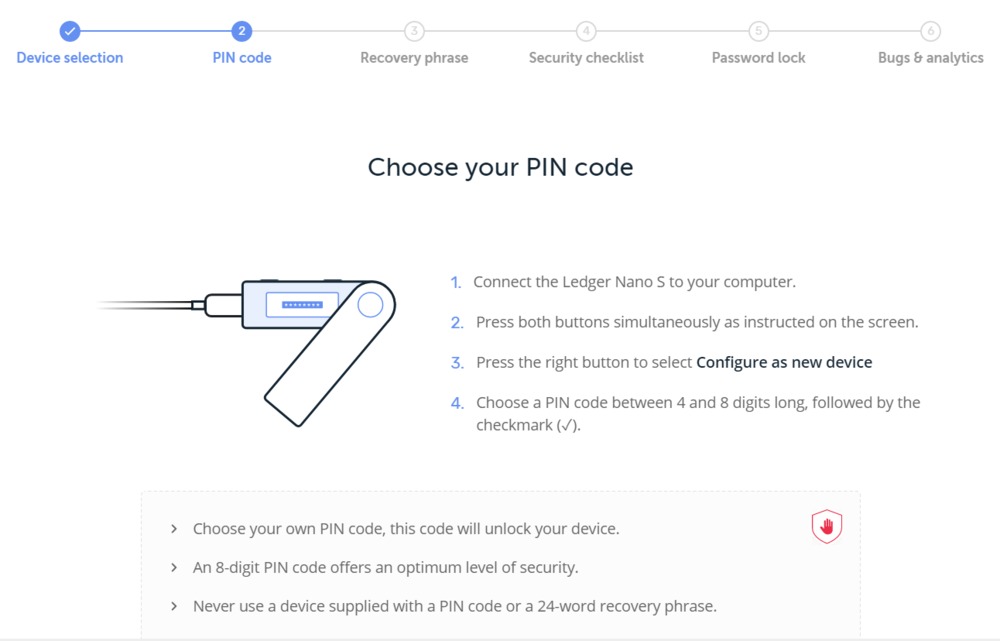This screenshot has width=1000, height=641.
Task: Go to the Security checklist step label
Action: (586, 57)
